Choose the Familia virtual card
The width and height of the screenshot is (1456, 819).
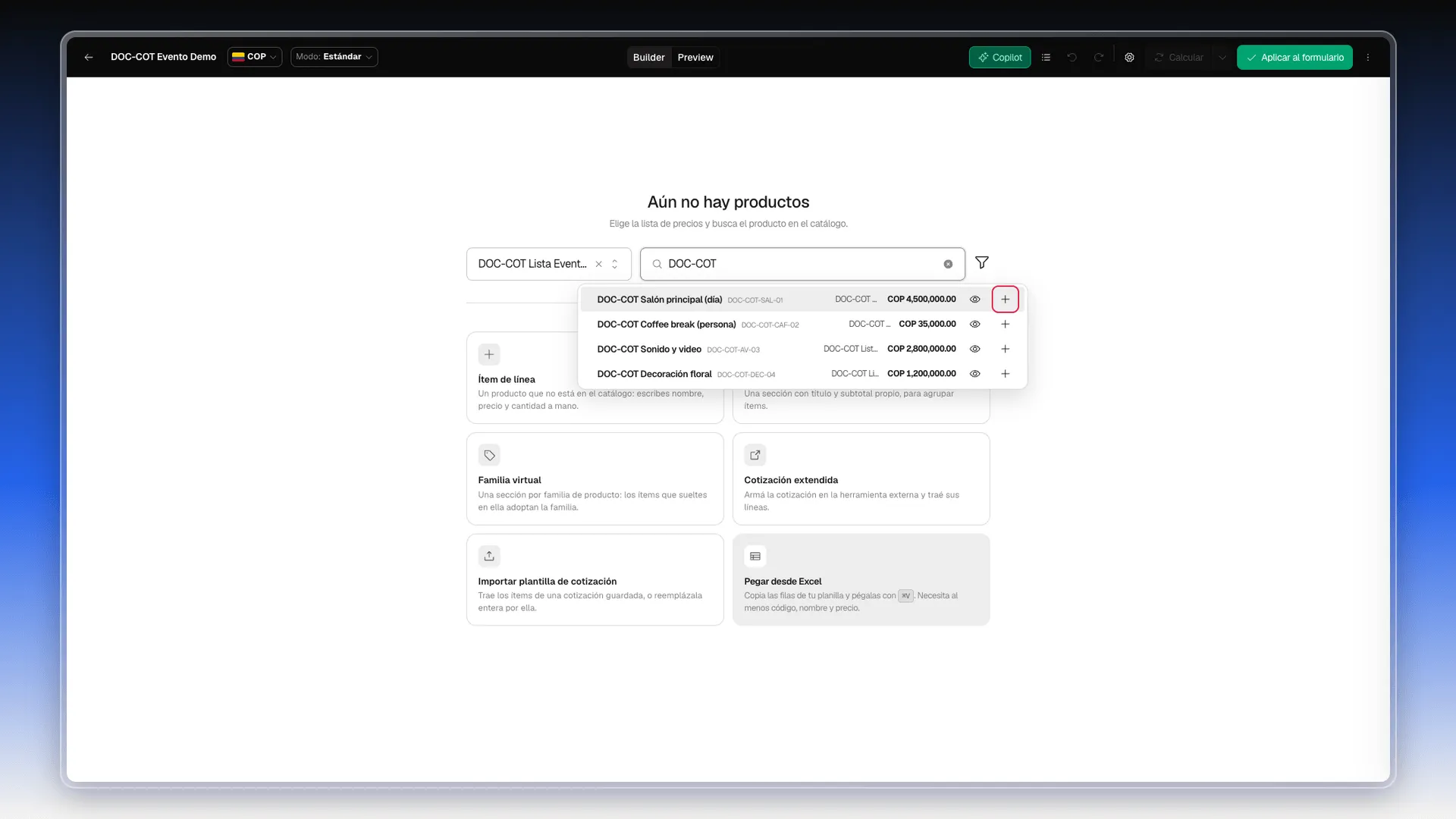(x=595, y=479)
